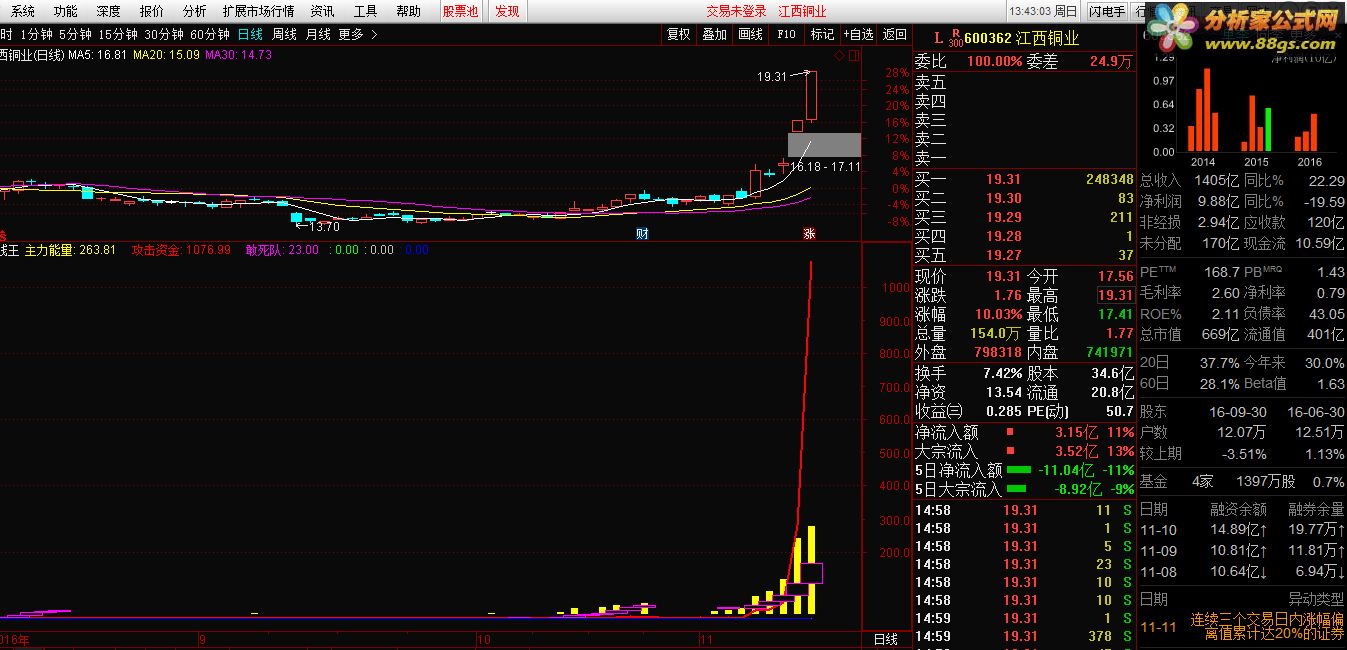This screenshot has width=1347, height=650.
Task: Click the 日线 label at chart bottom right
Action: pos(886,639)
